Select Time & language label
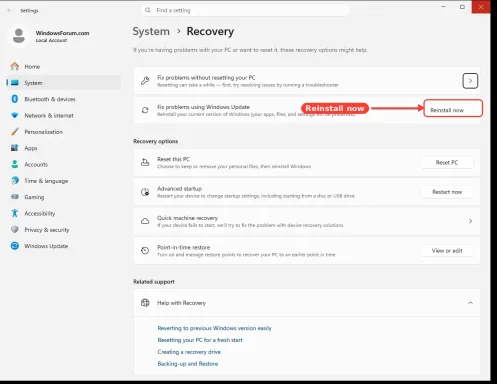 [x=46, y=181]
